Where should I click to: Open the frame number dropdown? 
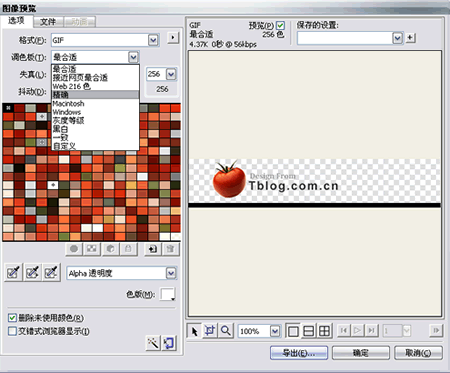coord(407,331)
